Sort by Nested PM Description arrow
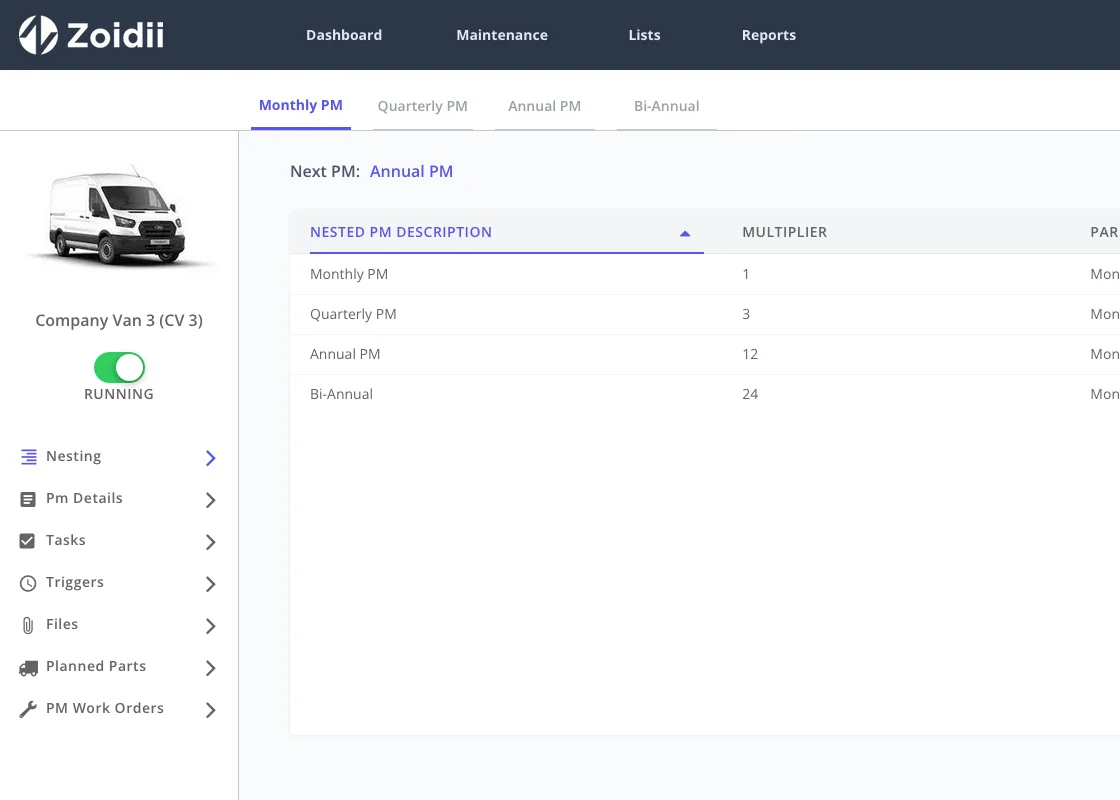 click(x=685, y=233)
